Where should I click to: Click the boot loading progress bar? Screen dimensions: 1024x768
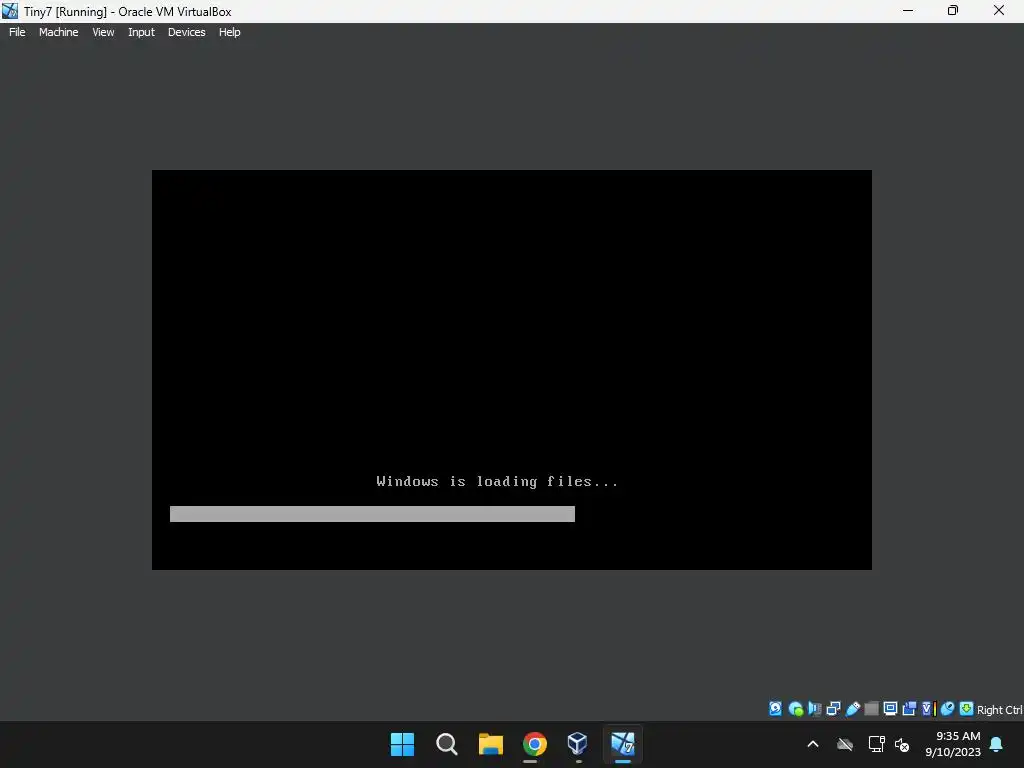tap(372, 514)
